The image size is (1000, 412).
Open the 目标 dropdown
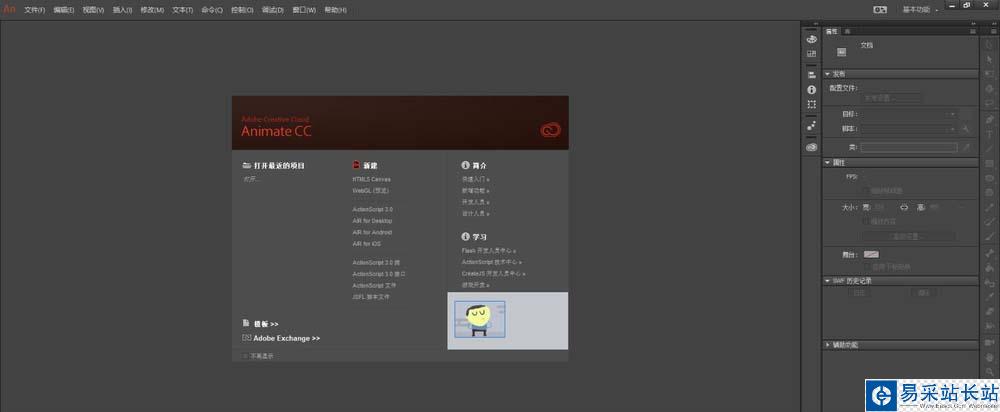(909, 114)
